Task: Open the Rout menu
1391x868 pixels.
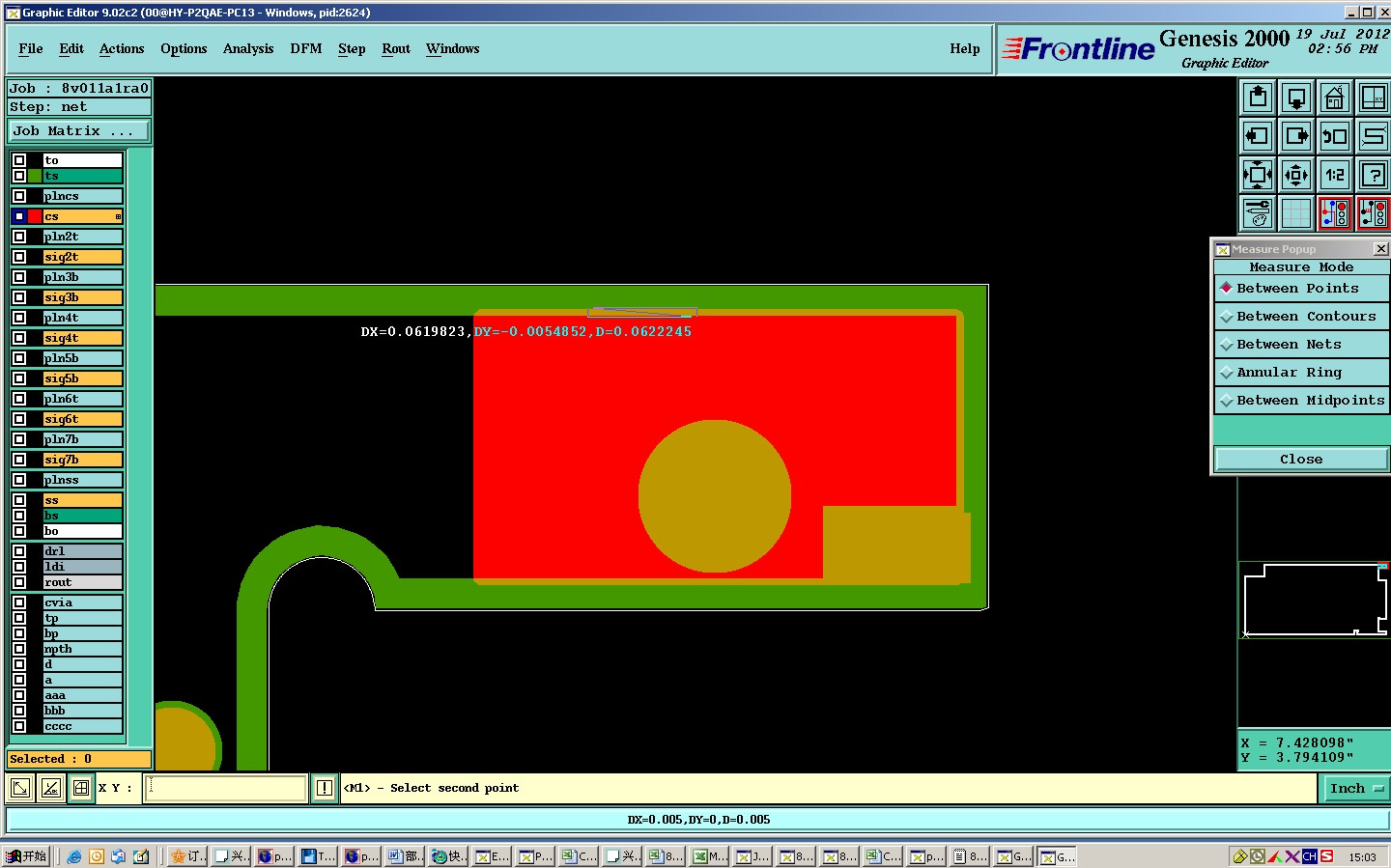Action: click(x=396, y=49)
